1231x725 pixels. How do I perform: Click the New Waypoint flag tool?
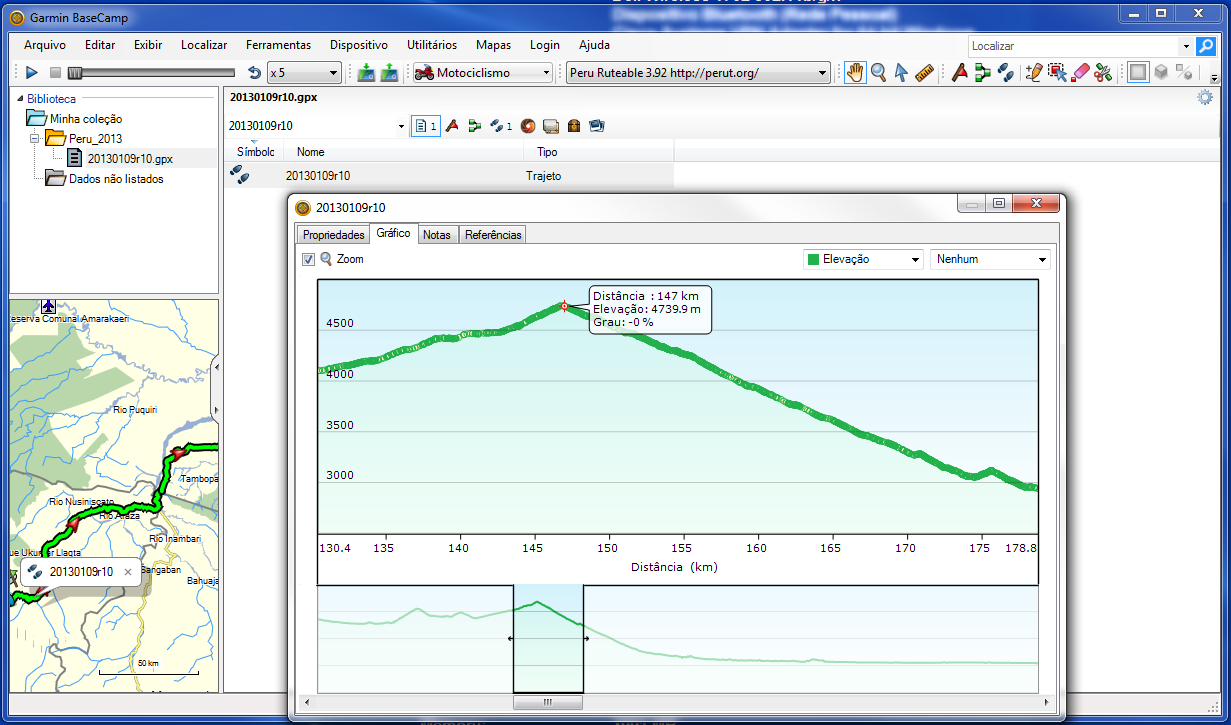(x=959, y=73)
